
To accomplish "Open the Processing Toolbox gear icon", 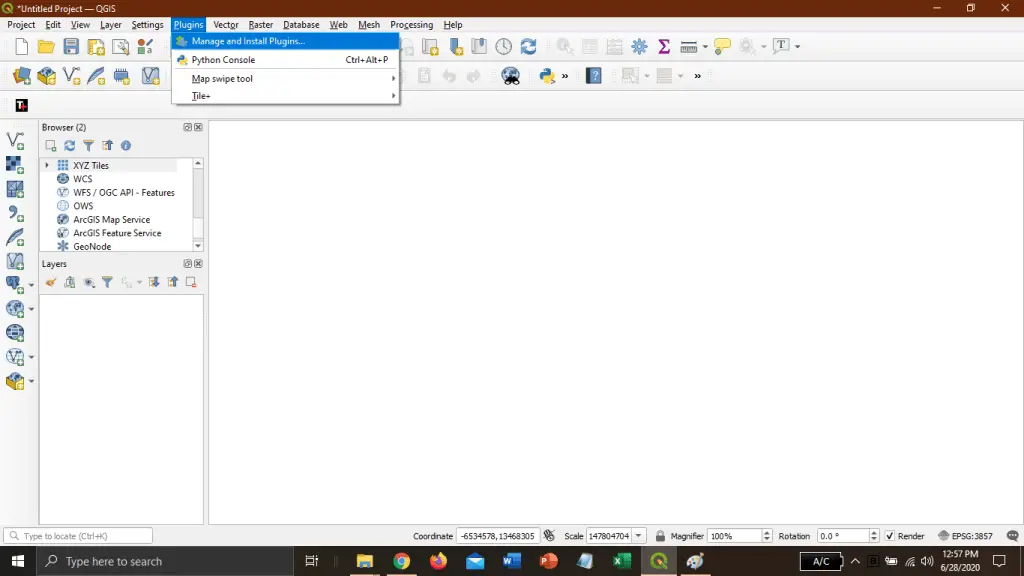I will (639, 46).
